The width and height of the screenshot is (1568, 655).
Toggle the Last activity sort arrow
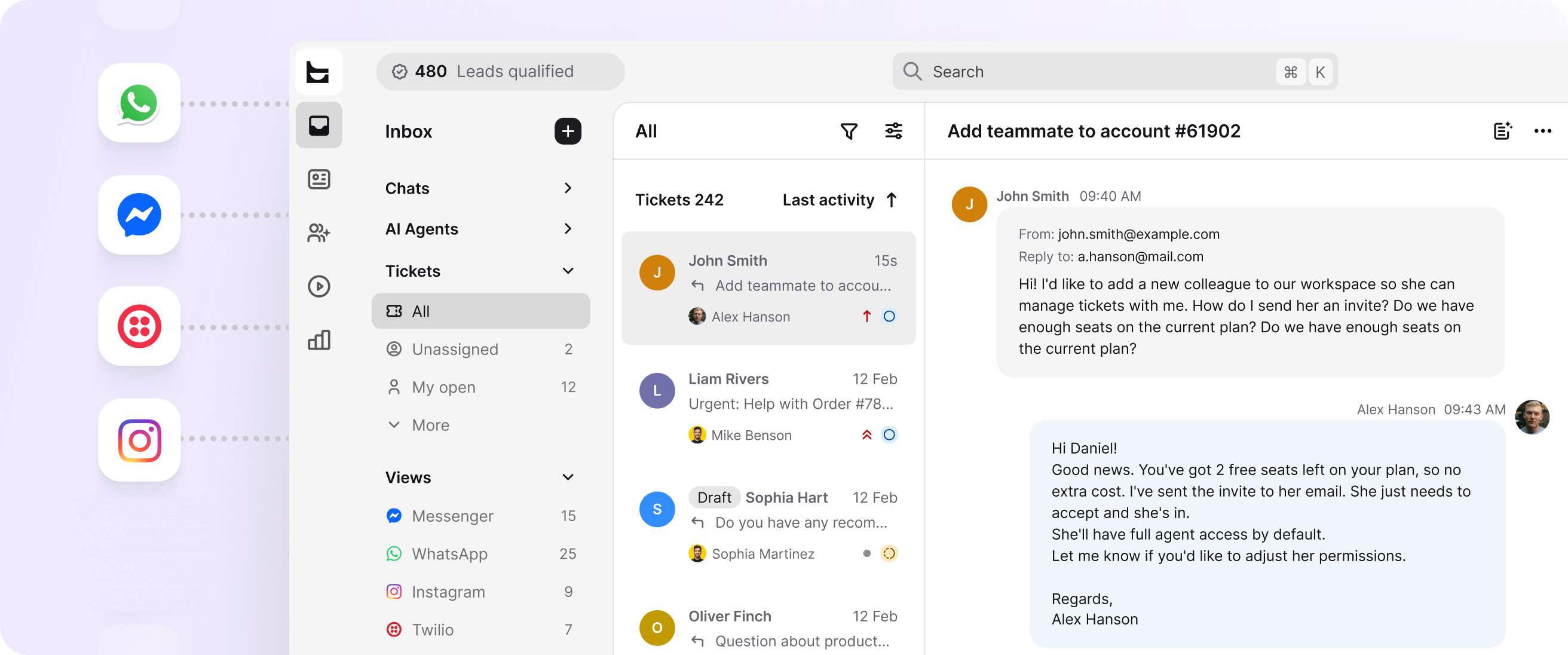[891, 200]
